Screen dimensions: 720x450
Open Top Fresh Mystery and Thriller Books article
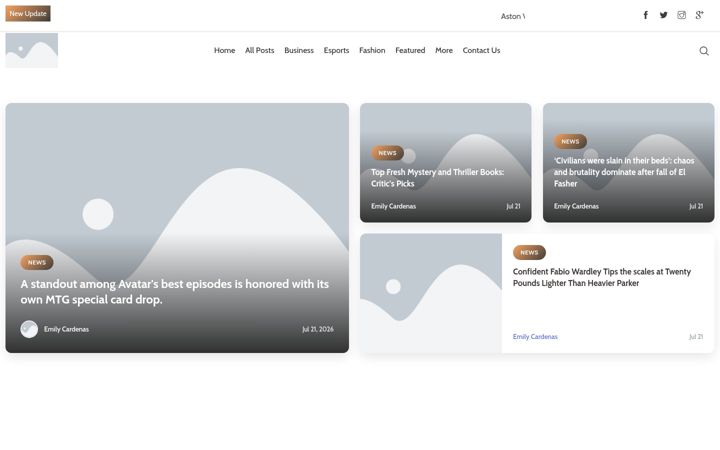pyautogui.click(x=437, y=178)
